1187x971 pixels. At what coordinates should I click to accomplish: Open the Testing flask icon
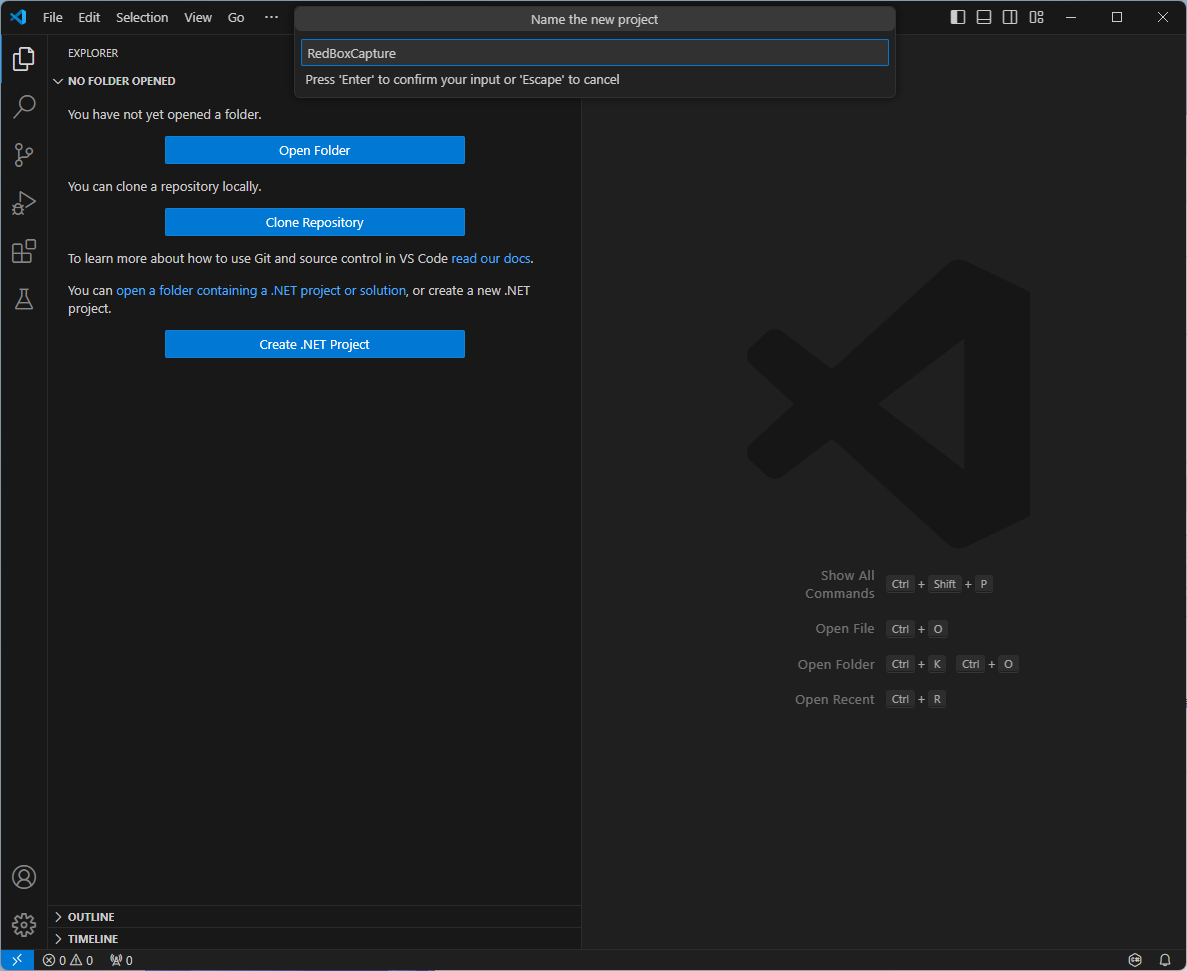tap(23, 299)
